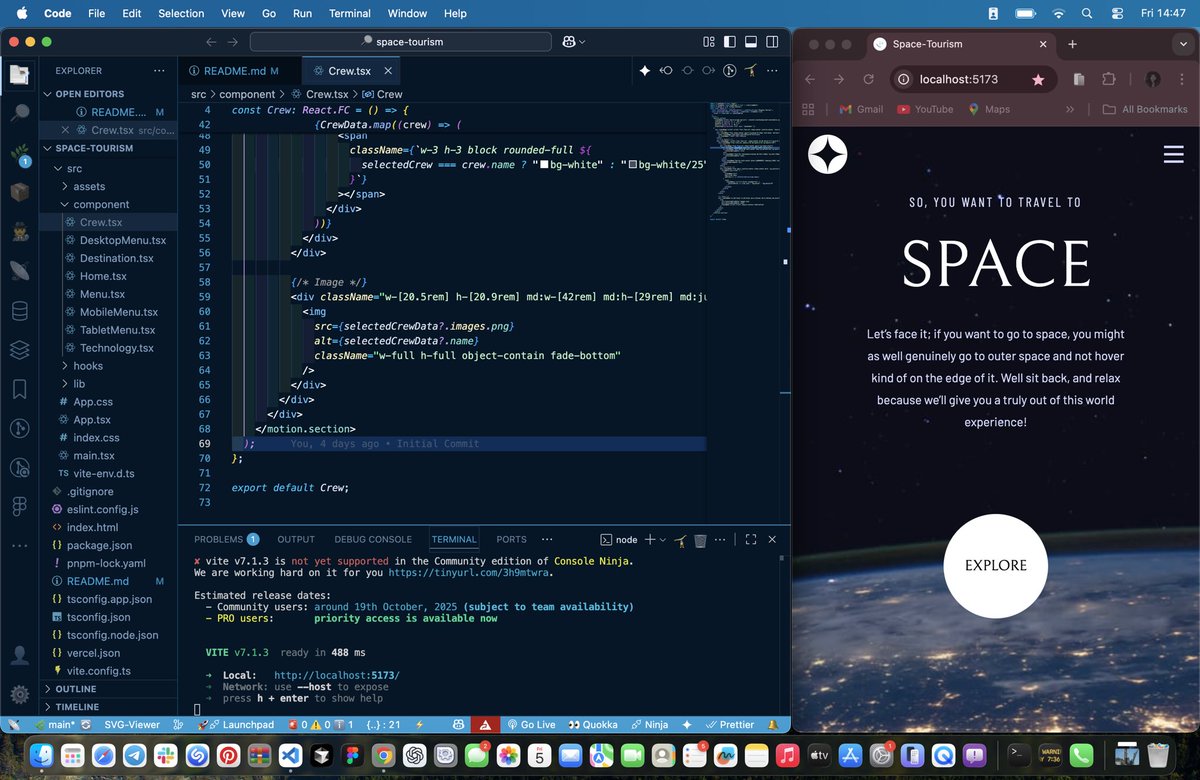Maximize the terminal panel size
The image size is (1200, 780).
(751, 539)
